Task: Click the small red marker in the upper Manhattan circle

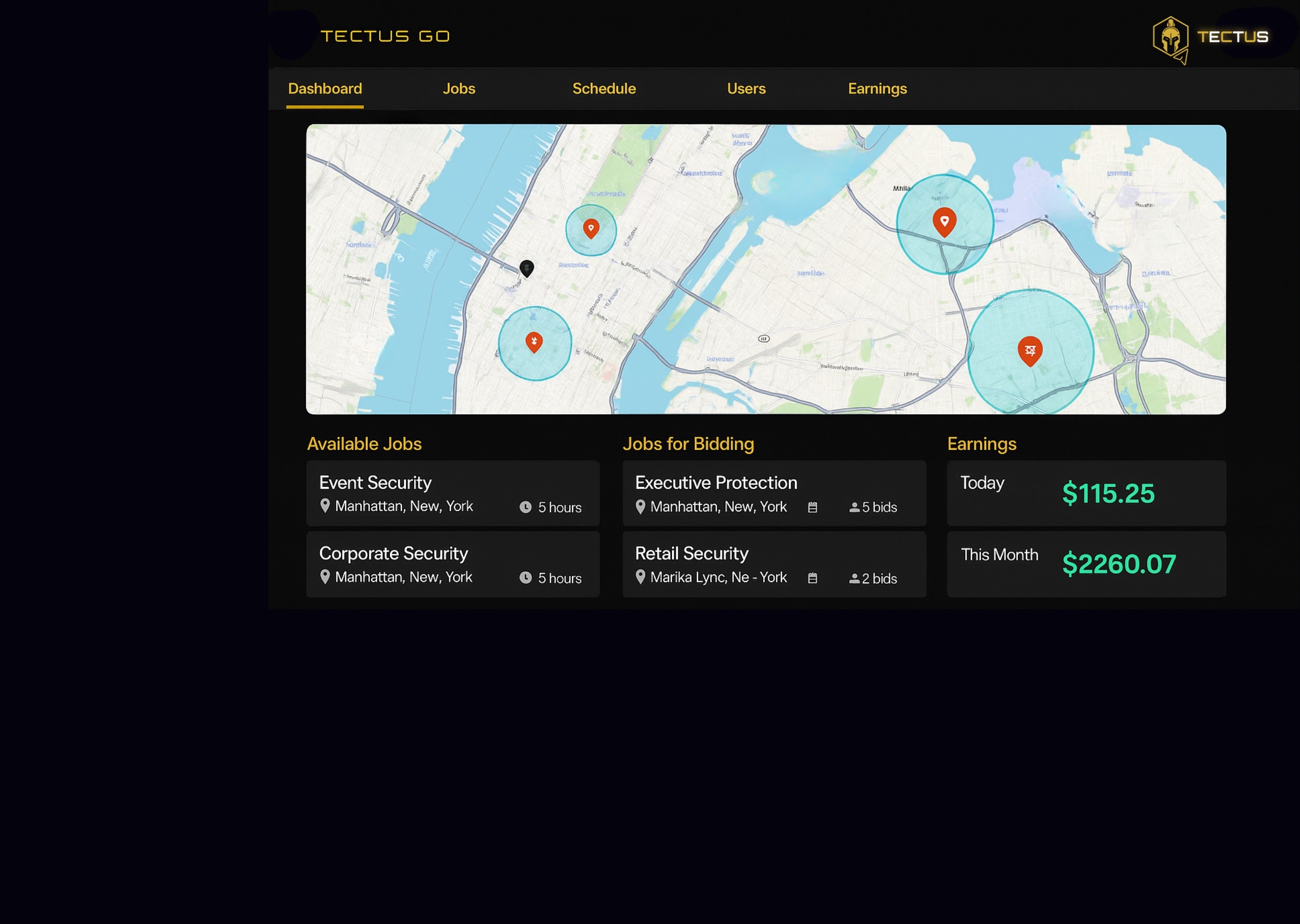Action: click(591, 228)
